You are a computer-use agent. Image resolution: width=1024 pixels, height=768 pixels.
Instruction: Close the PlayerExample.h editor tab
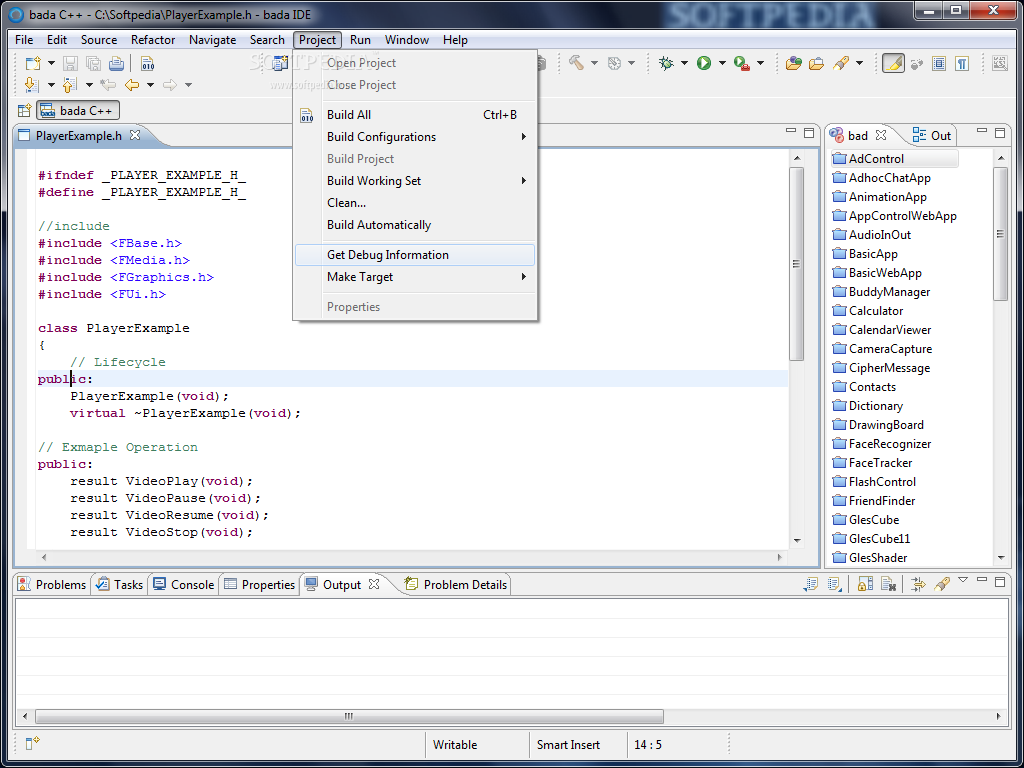(x=135, y=135)
